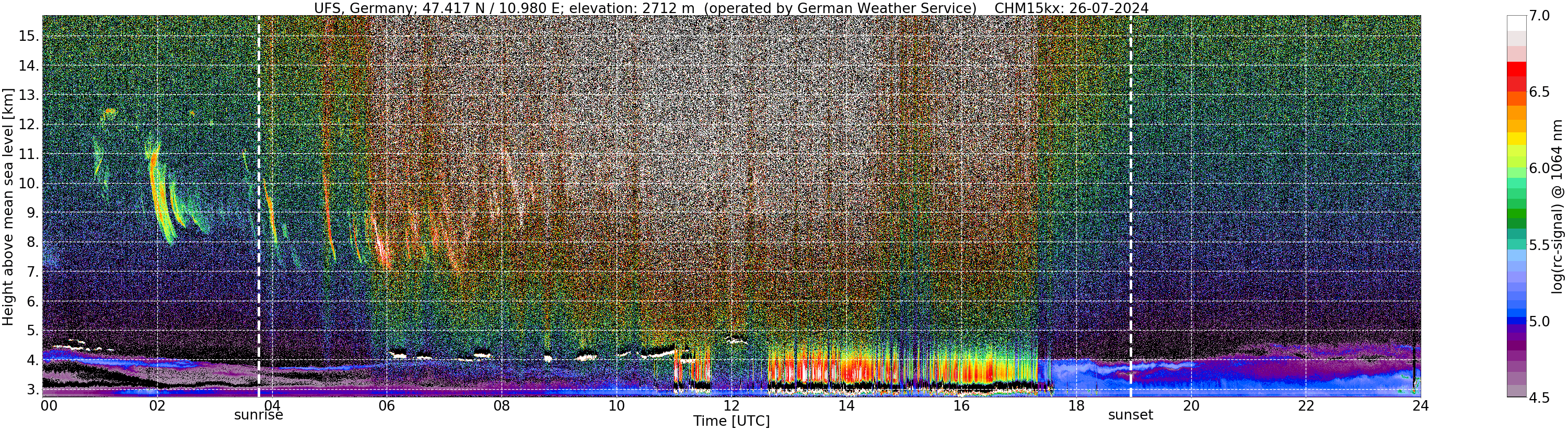This screenshot has height=431, width=1568.
Task: Click the time tick label '00'
Action: 49,405
